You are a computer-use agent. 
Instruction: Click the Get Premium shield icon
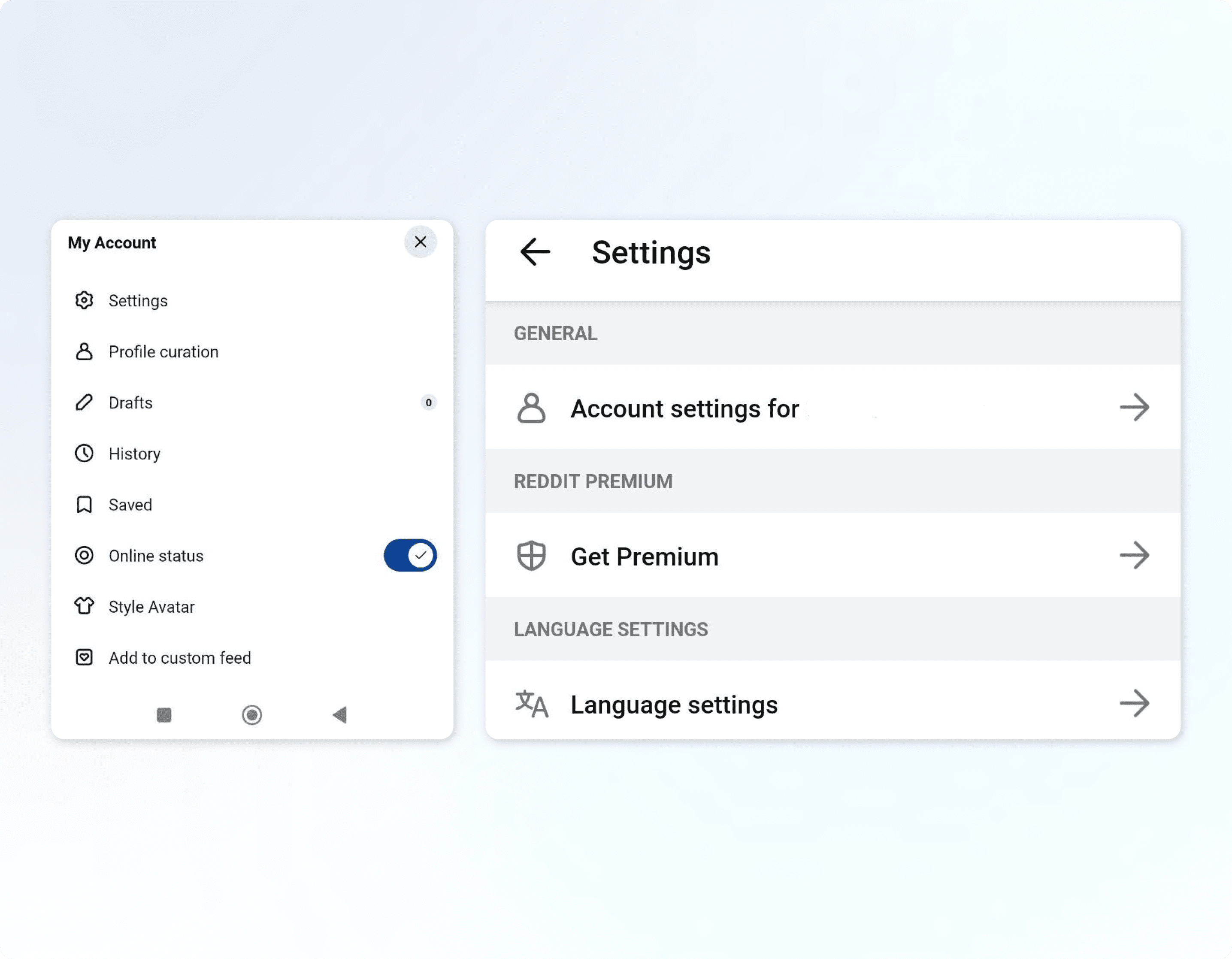pos(531,556)
